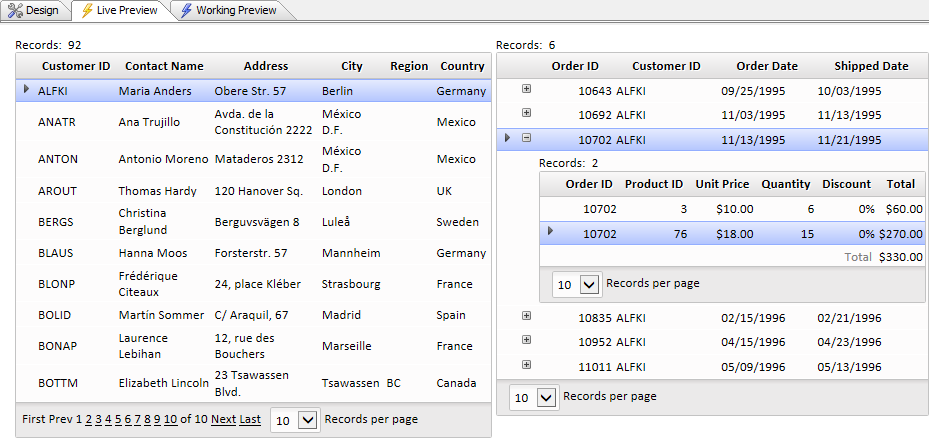The height and width of the screenshot is (438, 929).
Task: Expand order 10692 row
Action: 526,113
